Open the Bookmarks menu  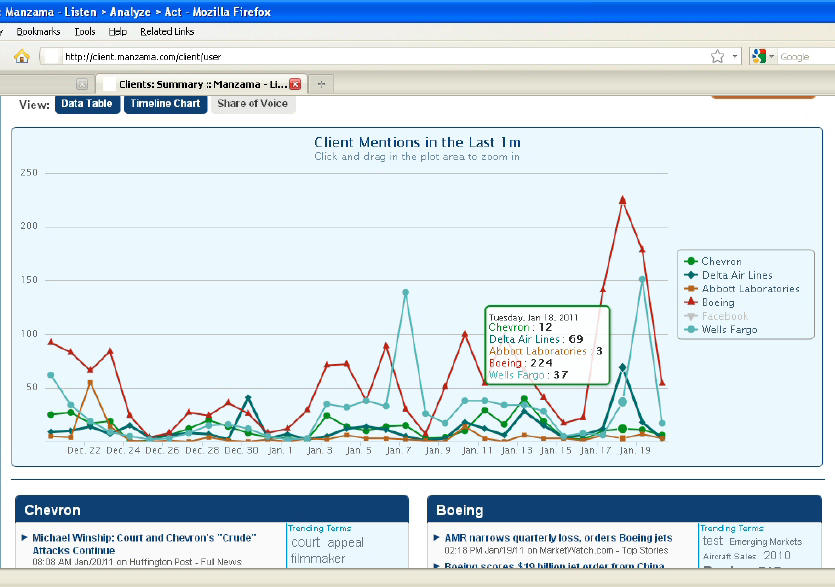click(x=38, y=31)
